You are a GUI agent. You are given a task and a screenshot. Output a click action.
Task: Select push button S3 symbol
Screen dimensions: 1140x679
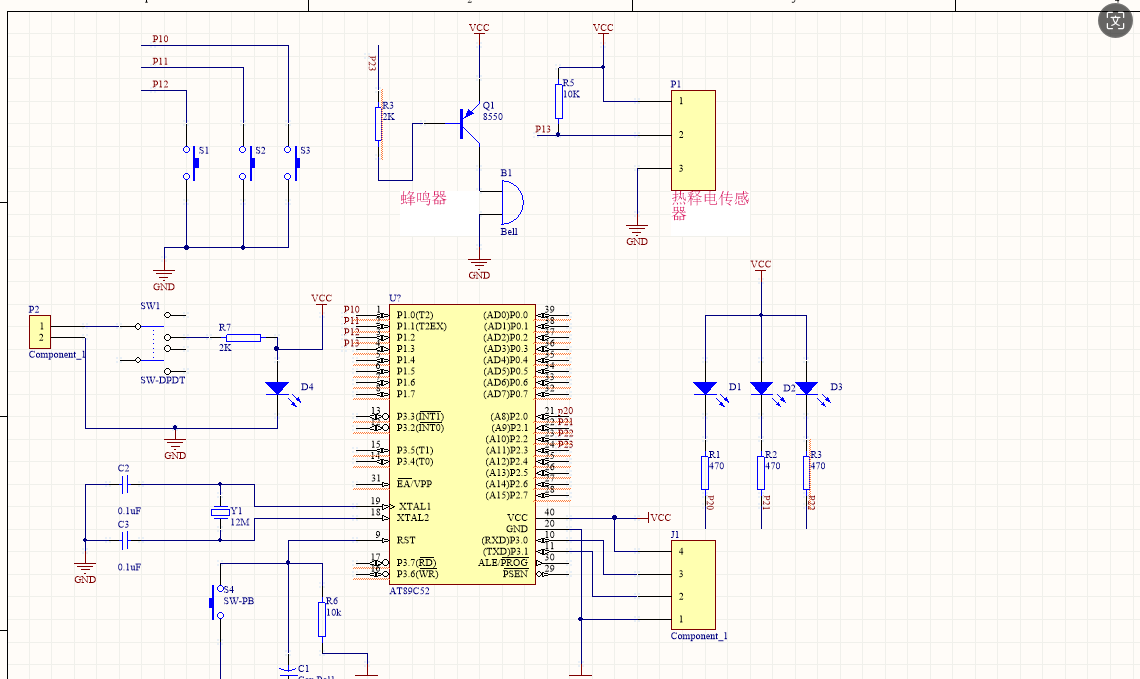tap(292, 163)
